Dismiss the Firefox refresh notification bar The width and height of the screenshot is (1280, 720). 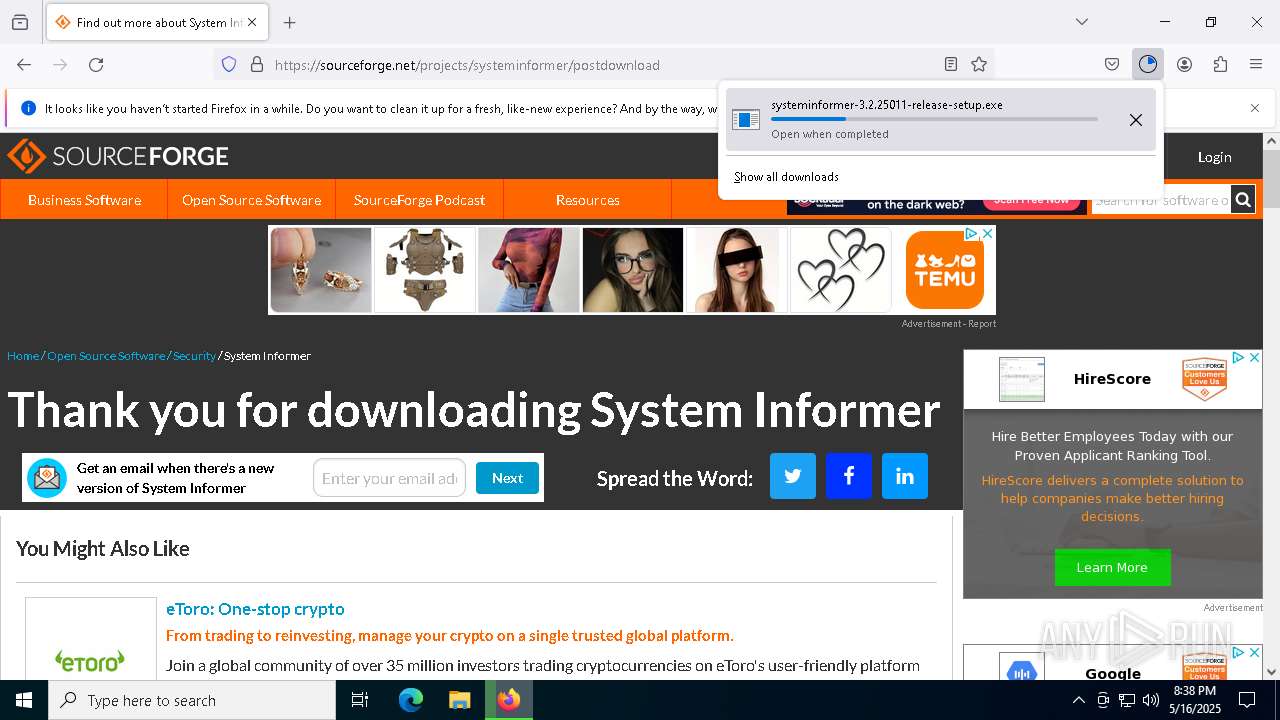click(1255, 108)
